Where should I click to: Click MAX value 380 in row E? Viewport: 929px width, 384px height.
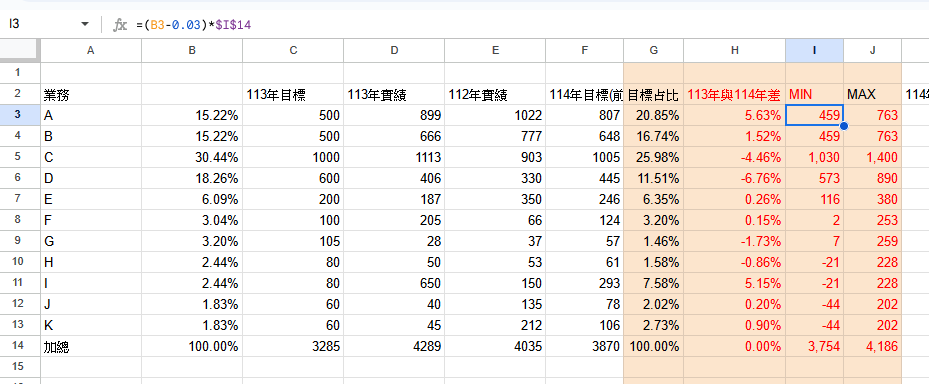click(873, 200)
